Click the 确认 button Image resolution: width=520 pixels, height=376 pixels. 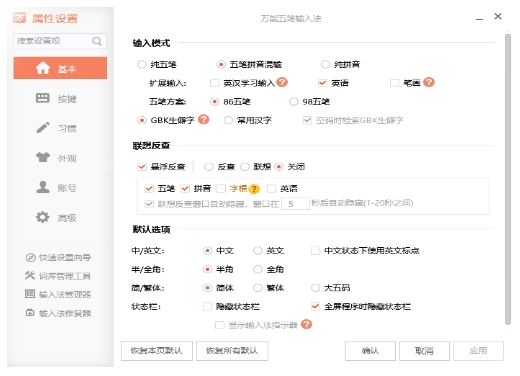point(370,351)
